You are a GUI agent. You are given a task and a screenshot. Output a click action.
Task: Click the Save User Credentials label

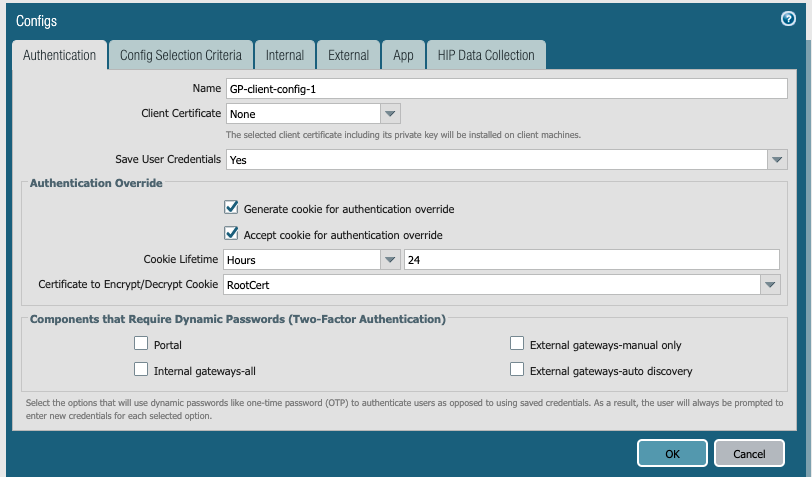(x=168, y=159)
